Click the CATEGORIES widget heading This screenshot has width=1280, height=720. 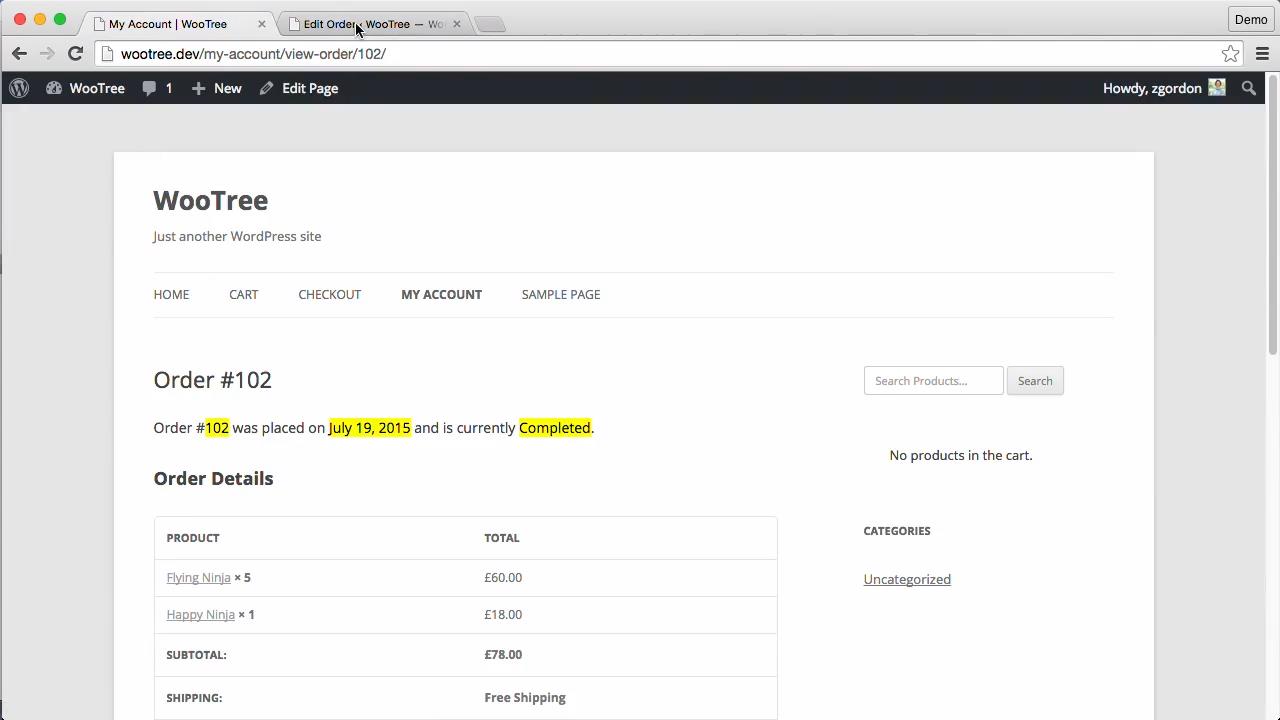[x=897, y=531]
